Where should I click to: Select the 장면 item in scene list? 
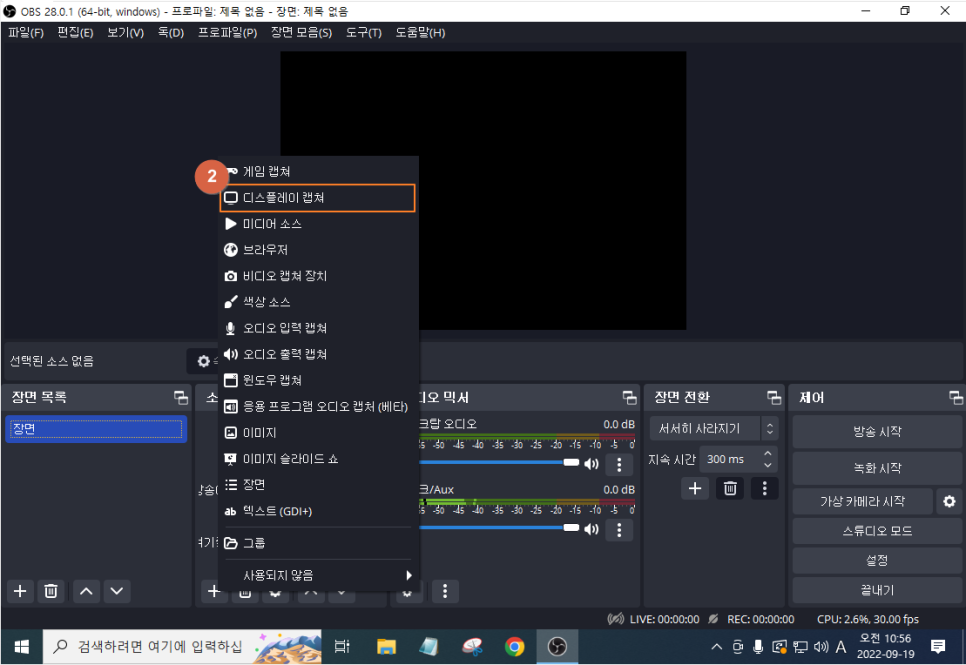click(x=96, y=429)
